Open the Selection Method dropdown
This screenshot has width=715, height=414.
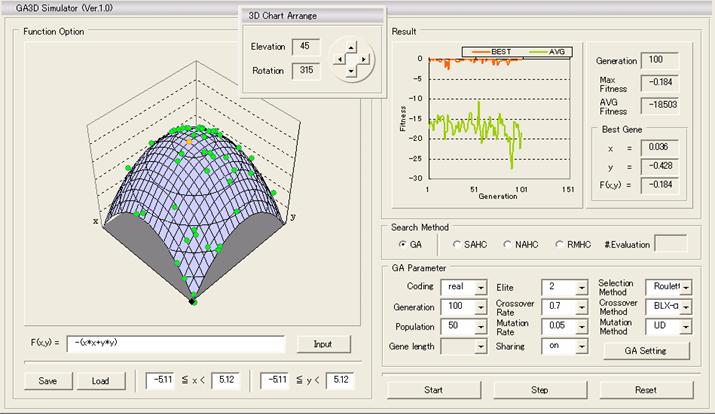pos(686,287)
